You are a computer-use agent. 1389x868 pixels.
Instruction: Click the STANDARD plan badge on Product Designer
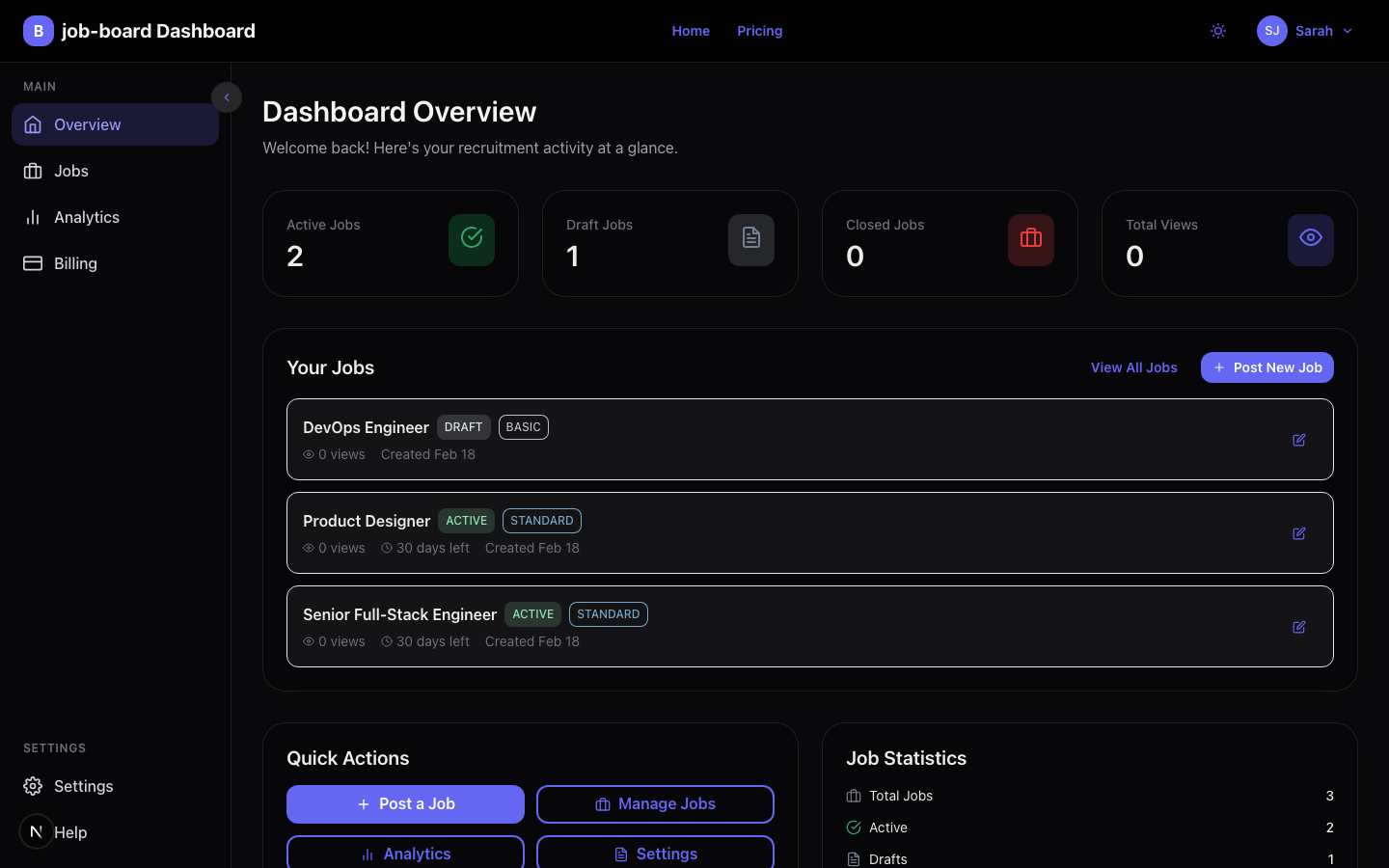coord(541,521)
